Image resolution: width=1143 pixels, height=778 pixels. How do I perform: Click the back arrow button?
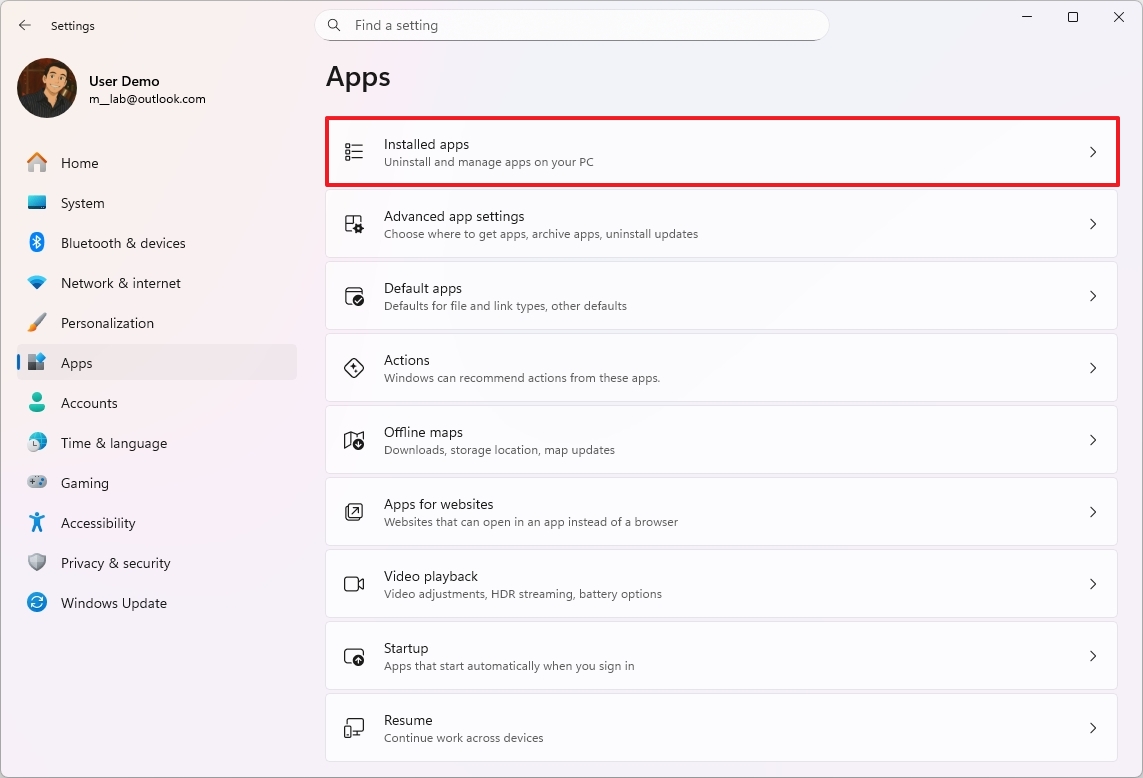pos(24,25)
